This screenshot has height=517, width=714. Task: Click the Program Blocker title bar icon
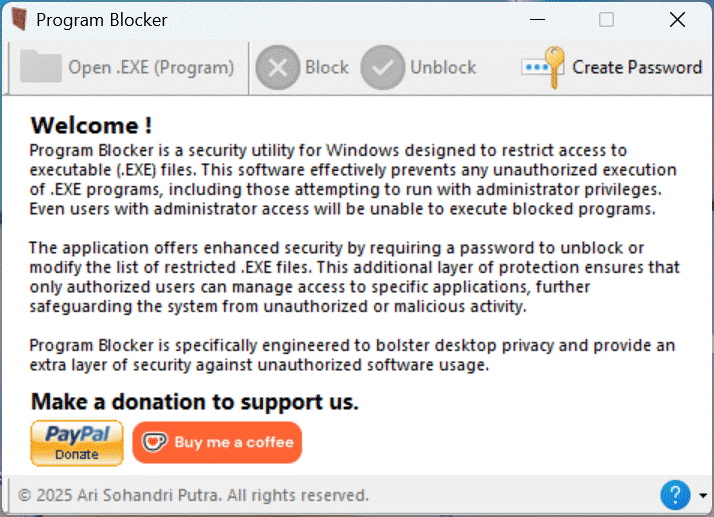click(16, 19)
